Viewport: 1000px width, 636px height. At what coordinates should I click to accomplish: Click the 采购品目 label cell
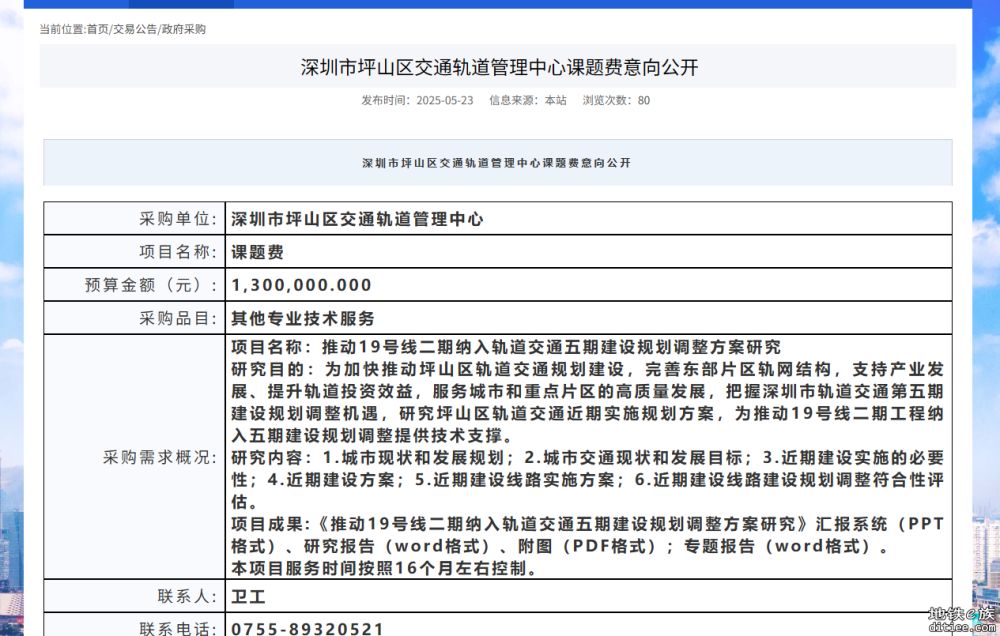(135, 318)
